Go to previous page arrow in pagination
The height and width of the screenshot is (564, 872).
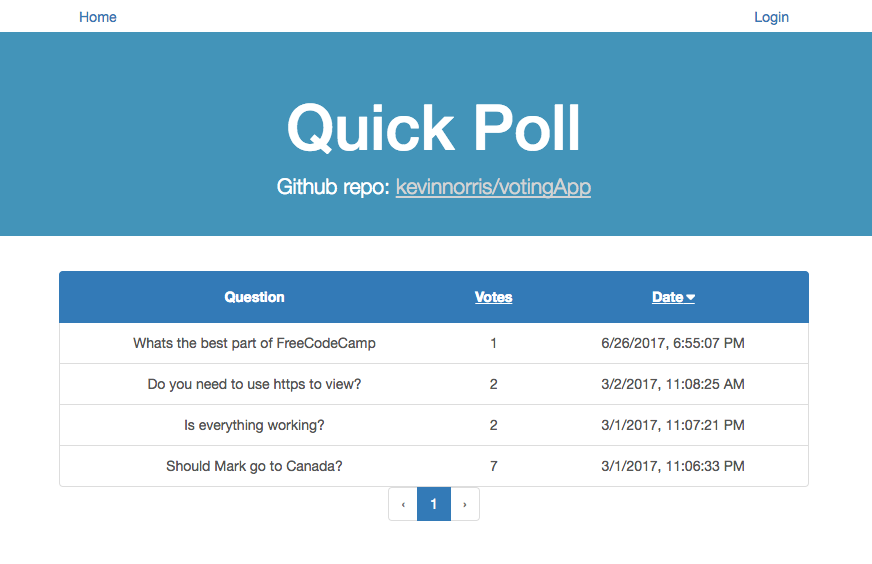pos(403,504)
